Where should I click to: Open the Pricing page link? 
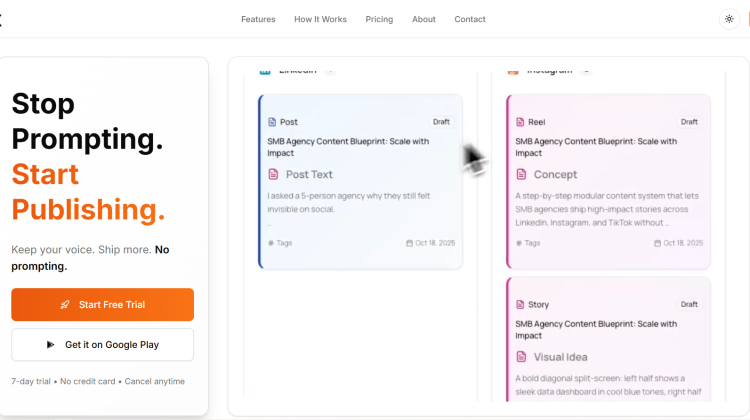click(379, 19)
